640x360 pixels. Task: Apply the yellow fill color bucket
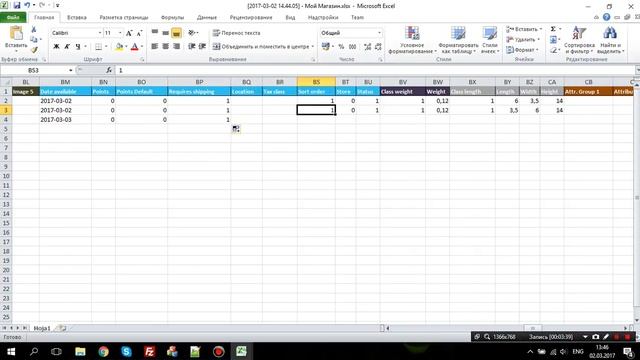point(119,47)
